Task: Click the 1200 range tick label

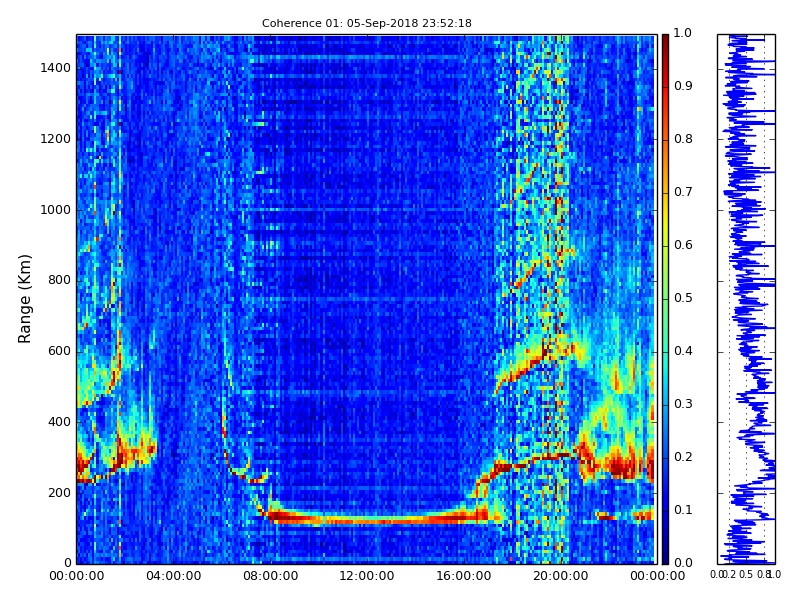Action: coord(56,139)
